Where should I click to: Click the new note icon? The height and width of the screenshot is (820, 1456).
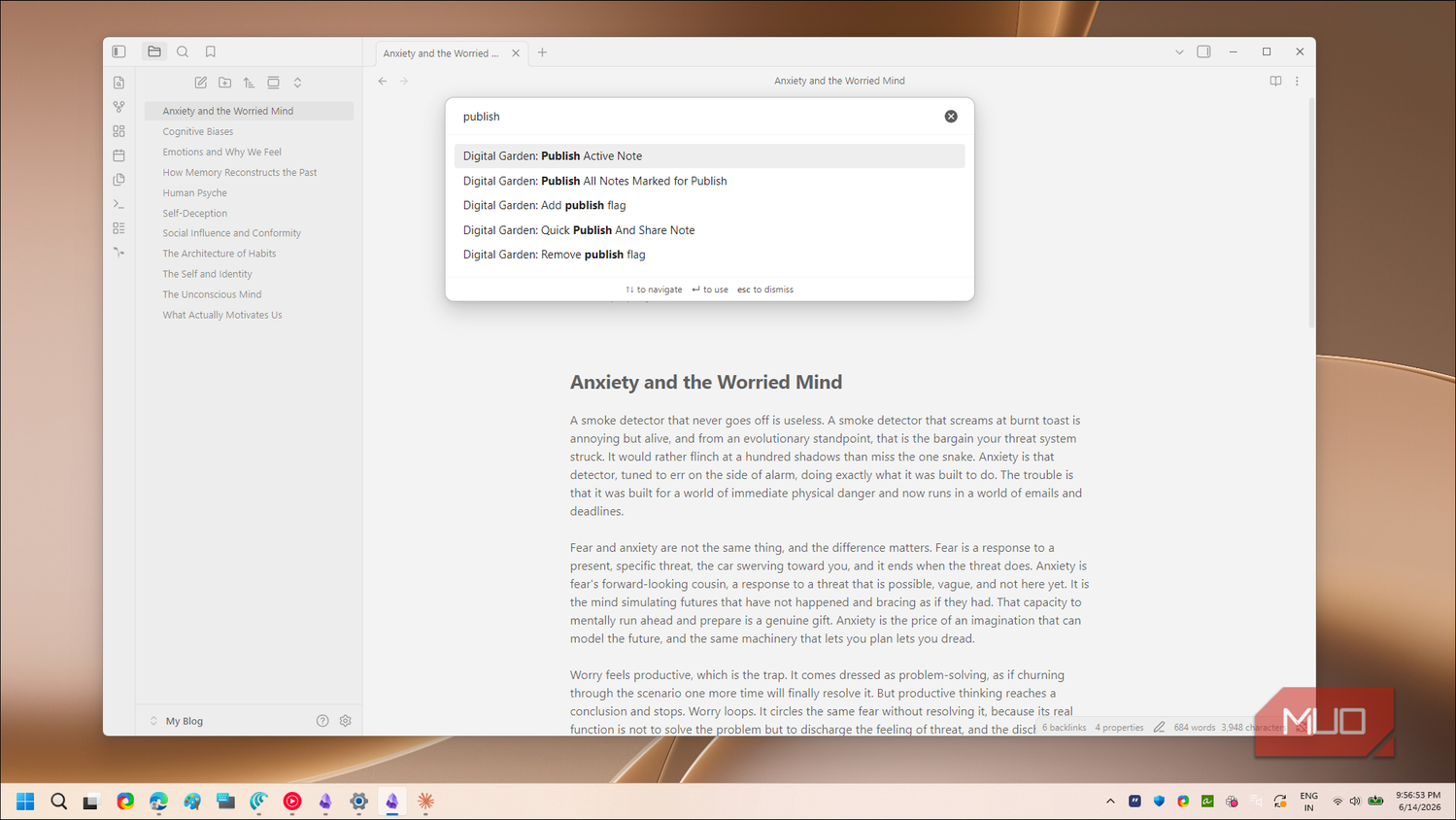[200, 83]
